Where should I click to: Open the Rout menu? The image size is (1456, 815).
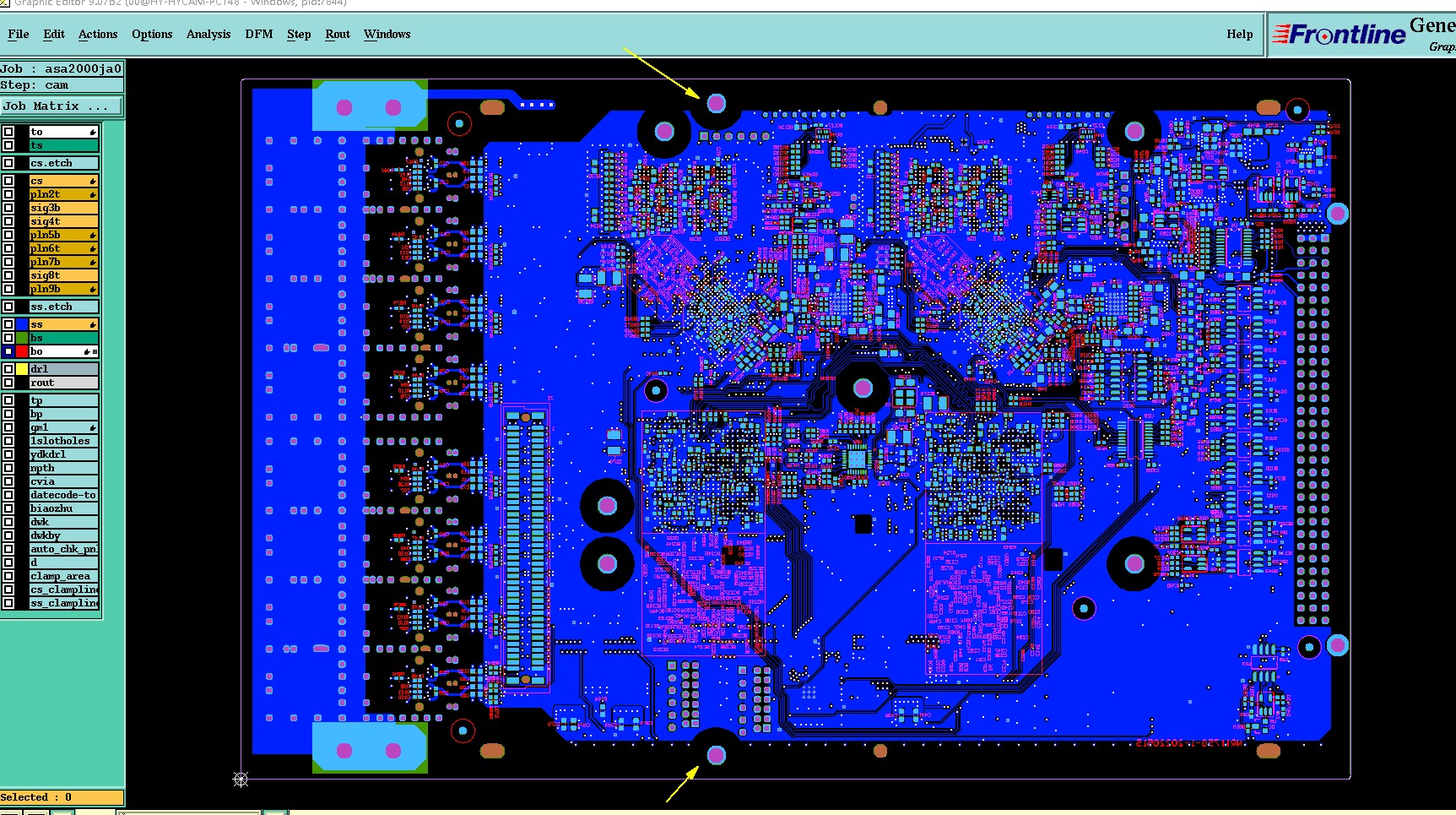tap(338, 35)
